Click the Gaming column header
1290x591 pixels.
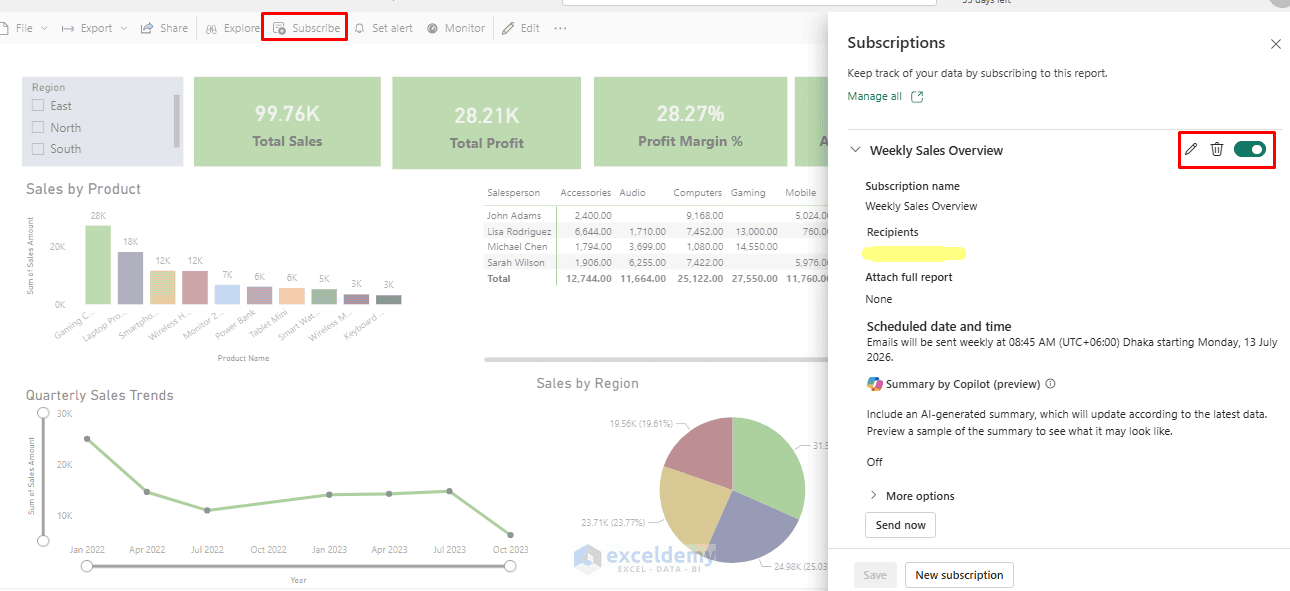[x=748, y=193]
